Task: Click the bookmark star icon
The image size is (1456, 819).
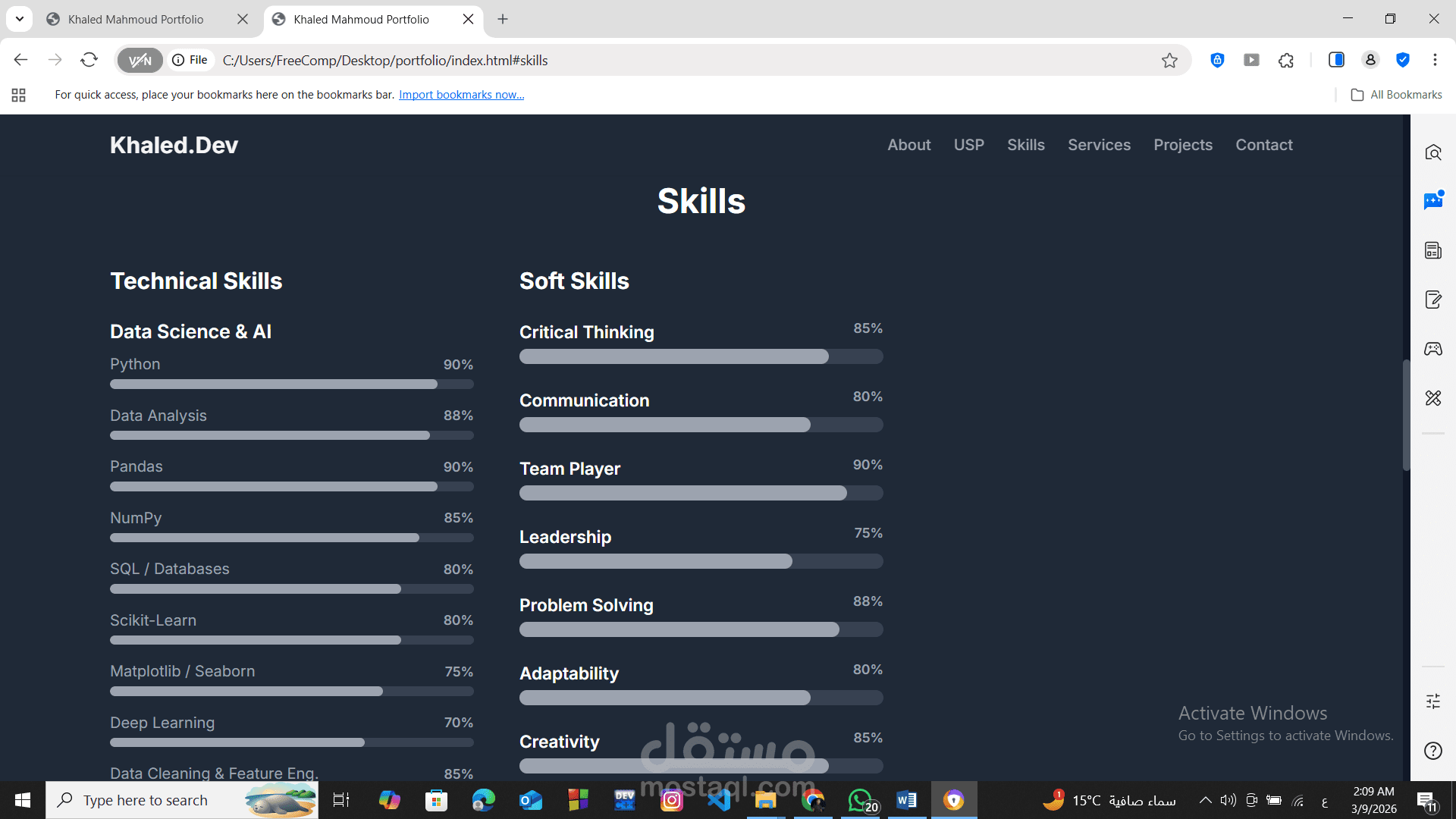Action: (x=1169, y=61)
